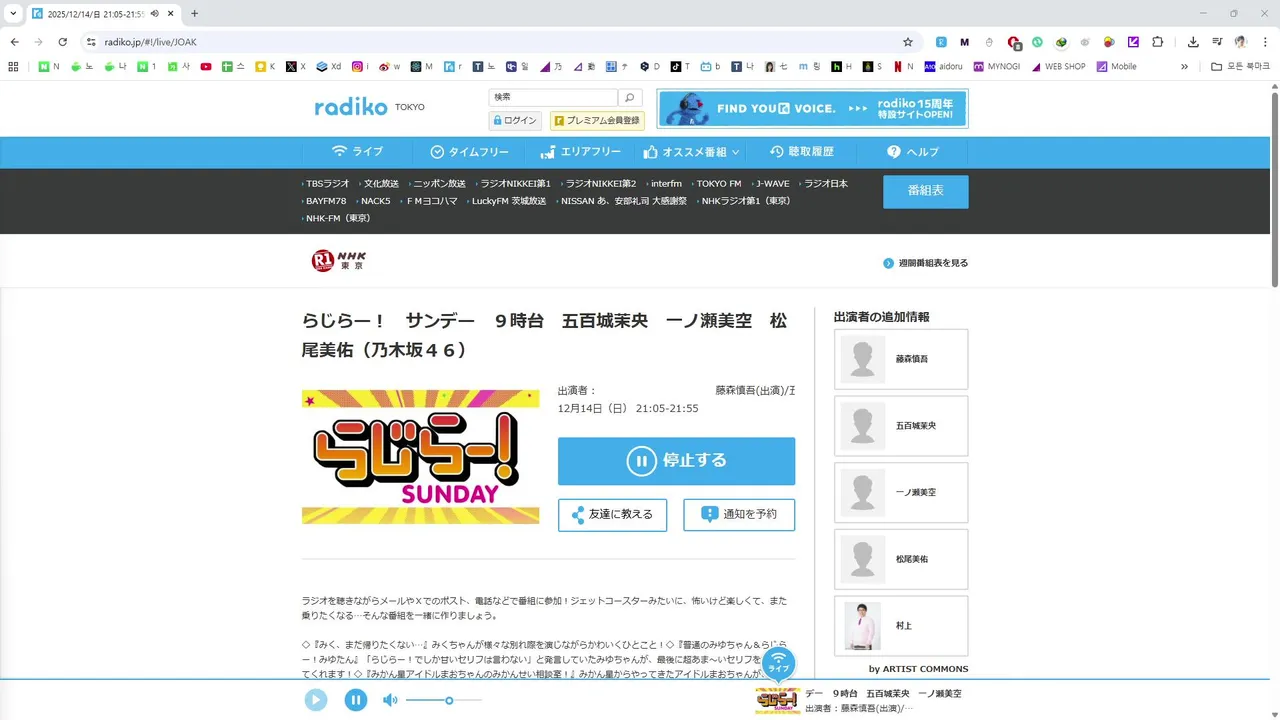Open the ライブ tab
1280x720 pixels.
click(357, 152)
